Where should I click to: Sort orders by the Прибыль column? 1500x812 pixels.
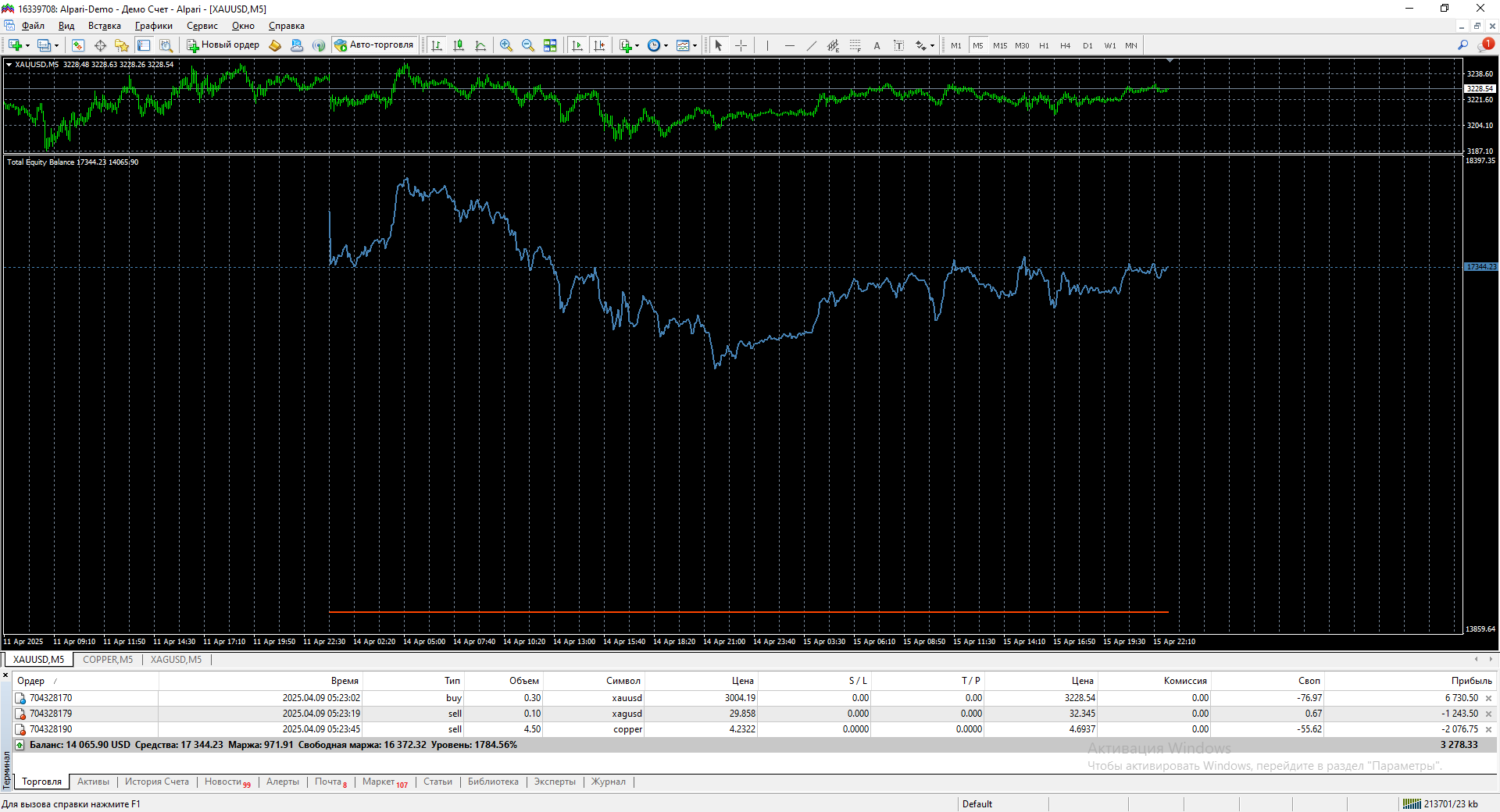(x=1471, y=681)
